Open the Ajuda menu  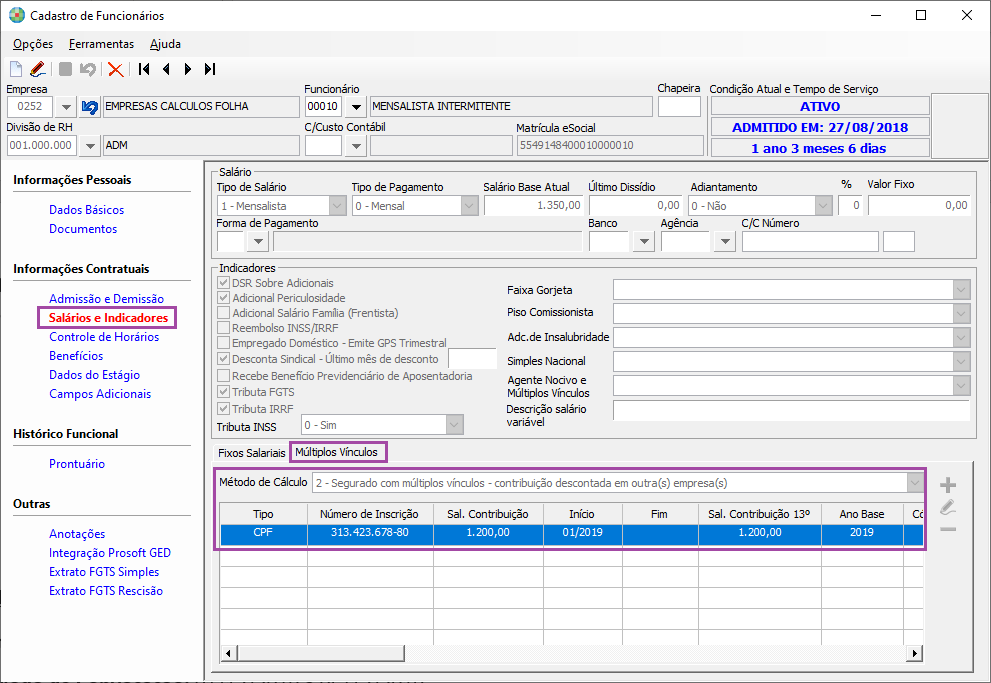166,44
